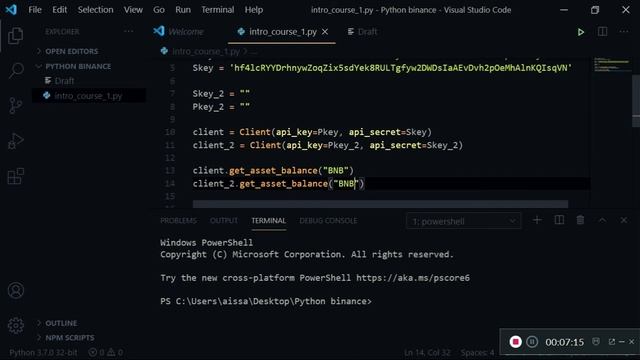640x360 pixels.
Task: Open the Help menu
Action: (253, 10)
